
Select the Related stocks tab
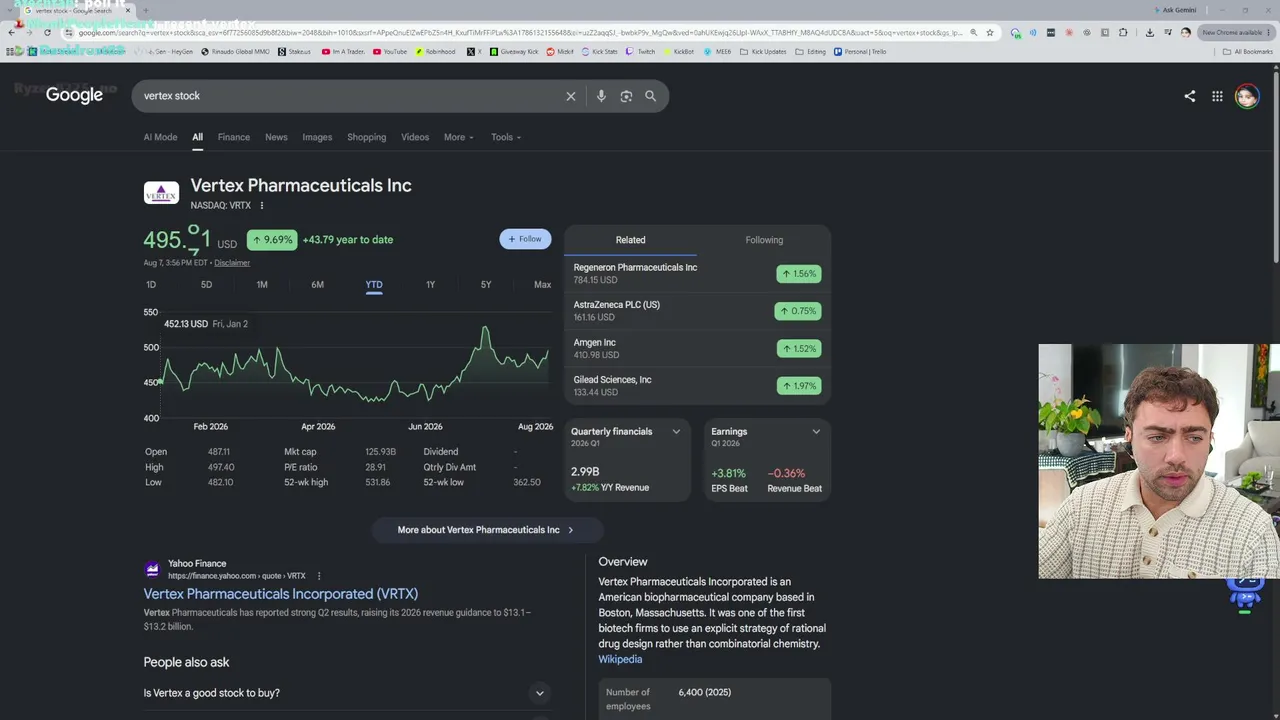[630, 240]
